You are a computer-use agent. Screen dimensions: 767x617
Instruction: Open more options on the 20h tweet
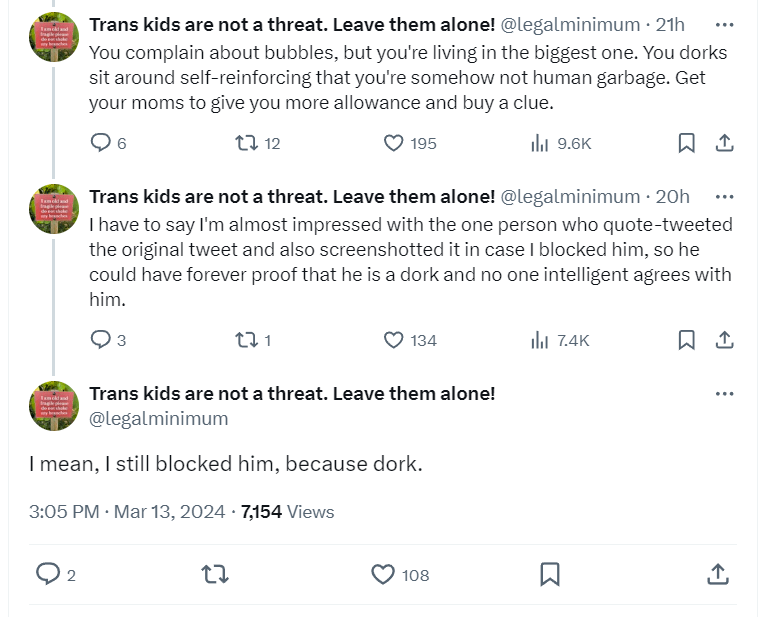(725, 196)
